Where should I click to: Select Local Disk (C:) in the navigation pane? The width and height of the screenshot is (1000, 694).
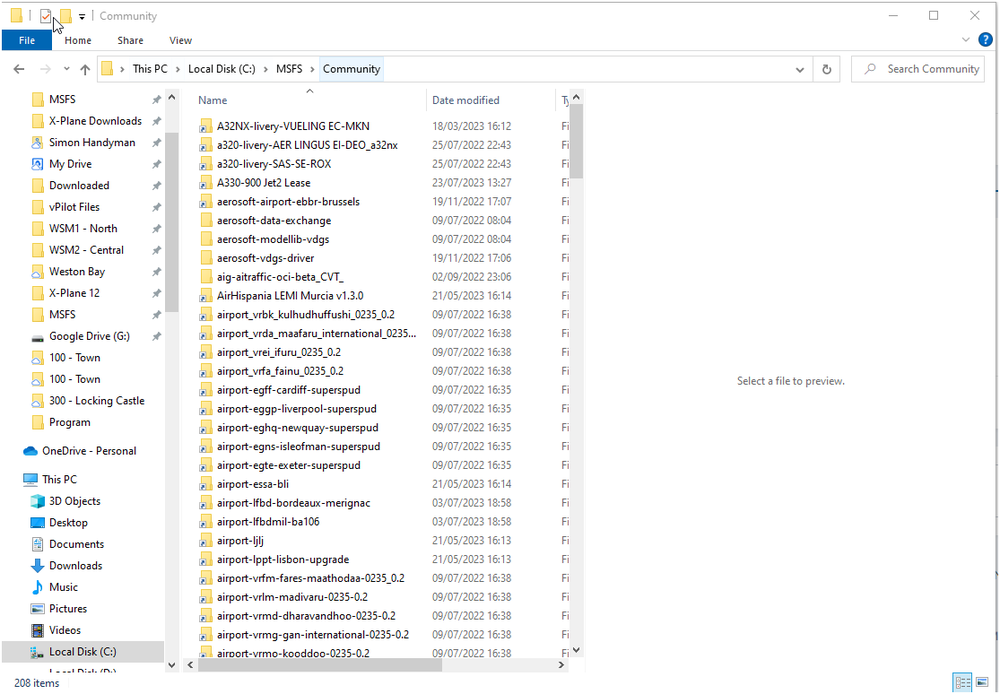(x=80, y=651)
